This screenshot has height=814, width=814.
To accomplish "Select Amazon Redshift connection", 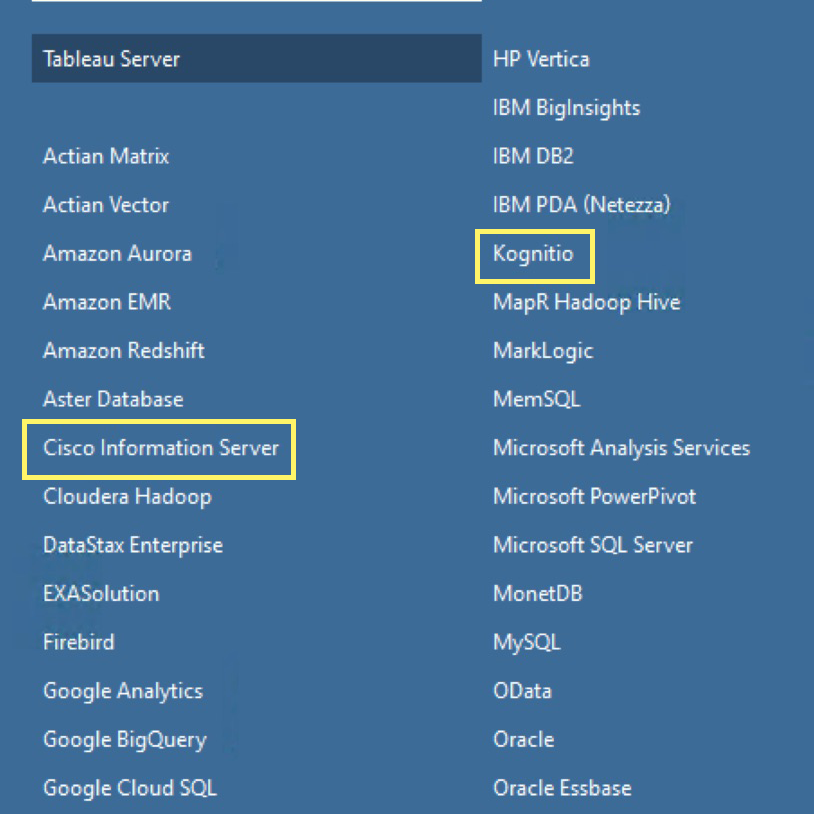I will point(123,351).
